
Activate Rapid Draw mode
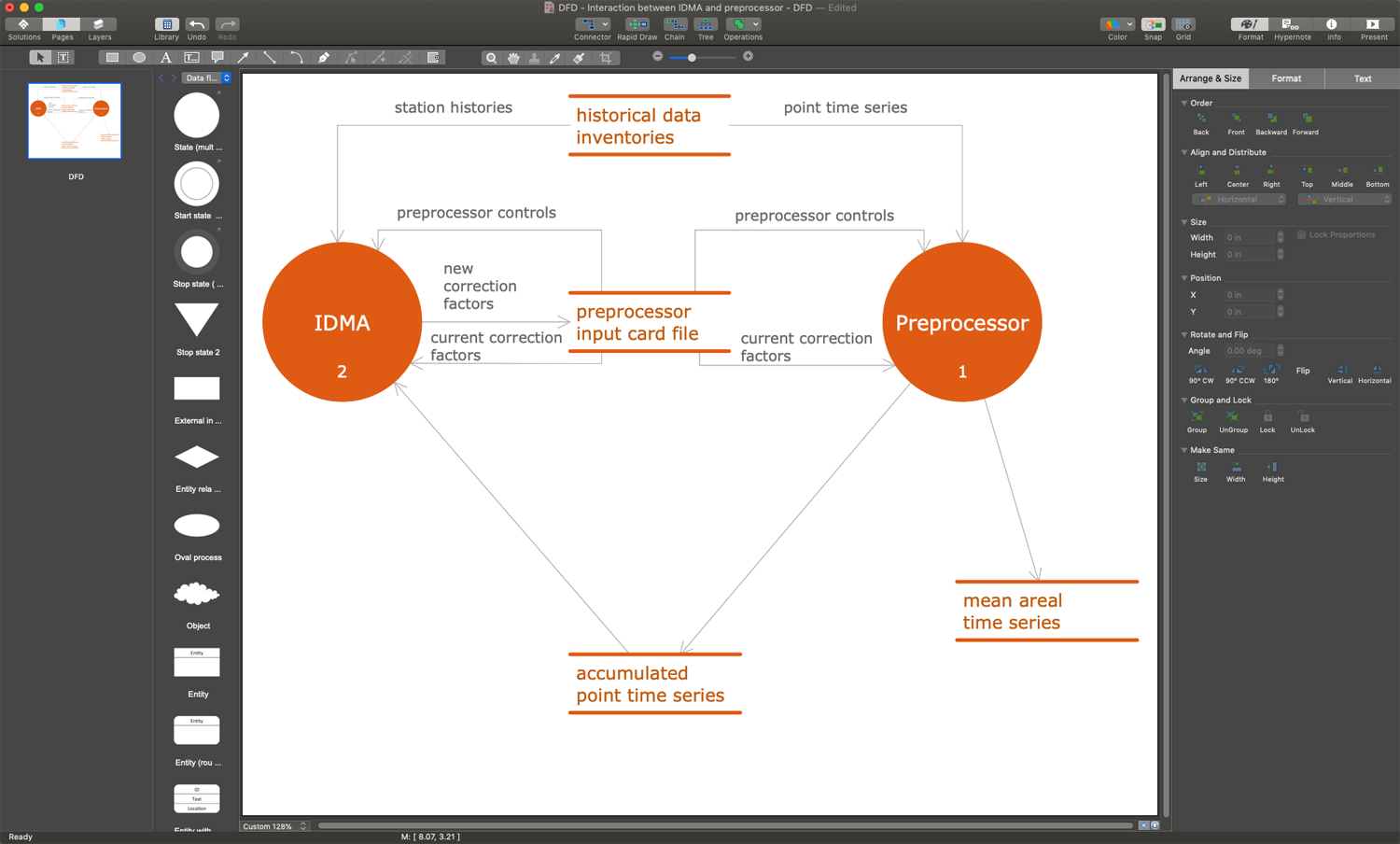click(x=637, y=28)
